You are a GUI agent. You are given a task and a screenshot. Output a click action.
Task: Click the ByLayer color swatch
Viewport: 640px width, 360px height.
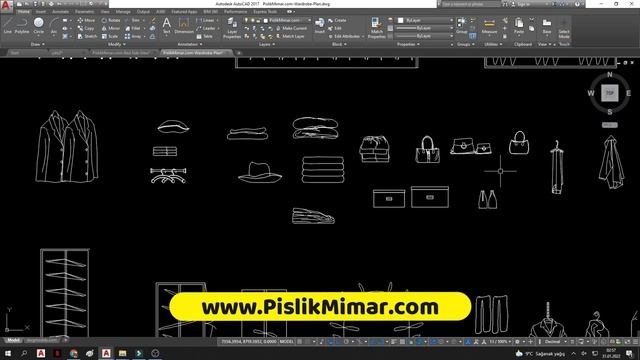pyautogui.click(x=400, y=20)
